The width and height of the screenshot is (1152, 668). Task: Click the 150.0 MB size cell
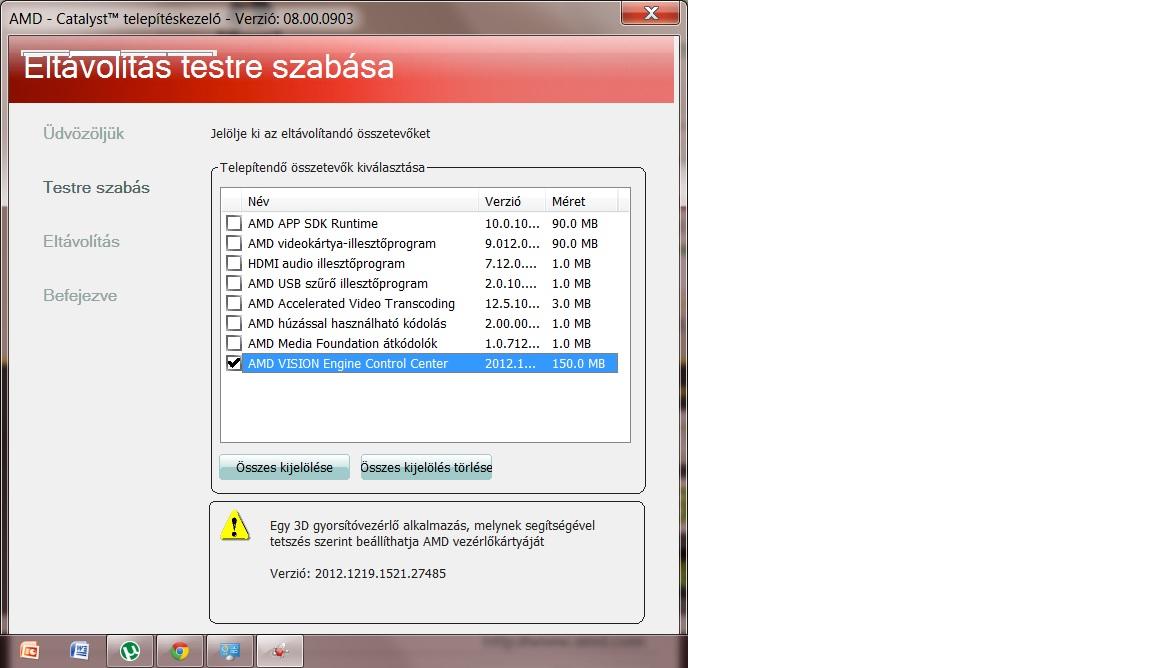click(x=578, y=363)
